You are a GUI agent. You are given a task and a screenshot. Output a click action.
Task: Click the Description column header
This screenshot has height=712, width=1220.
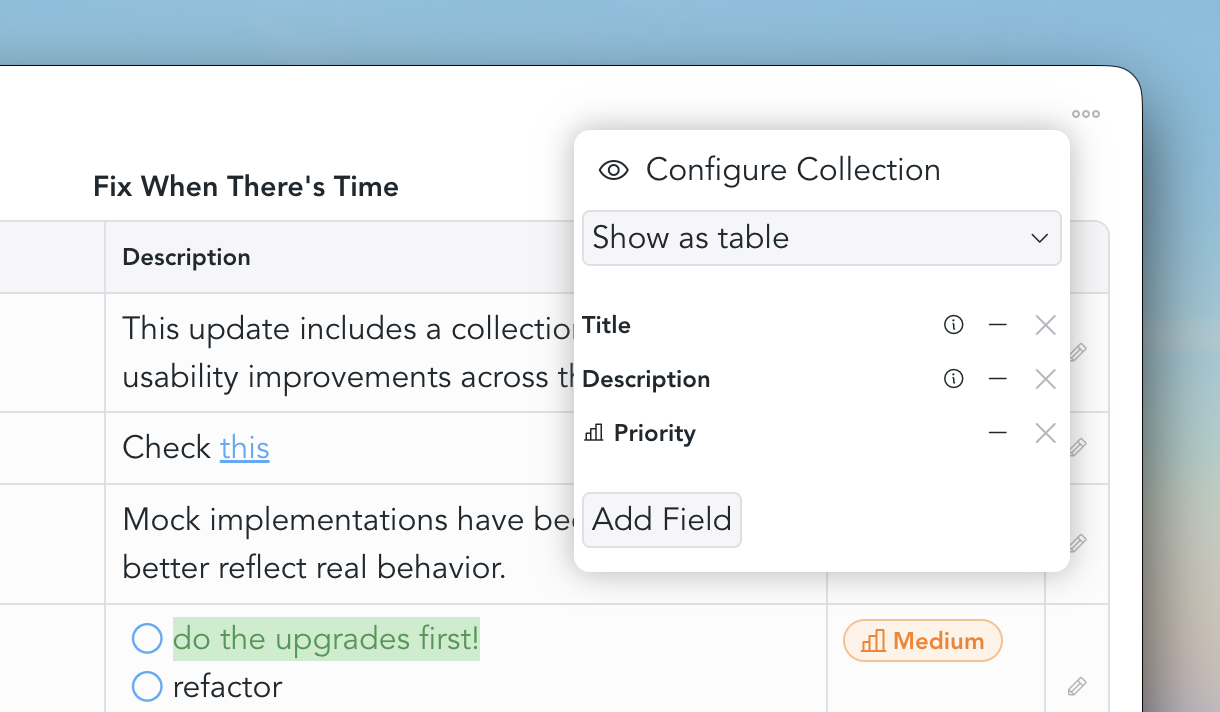point(187,257)
